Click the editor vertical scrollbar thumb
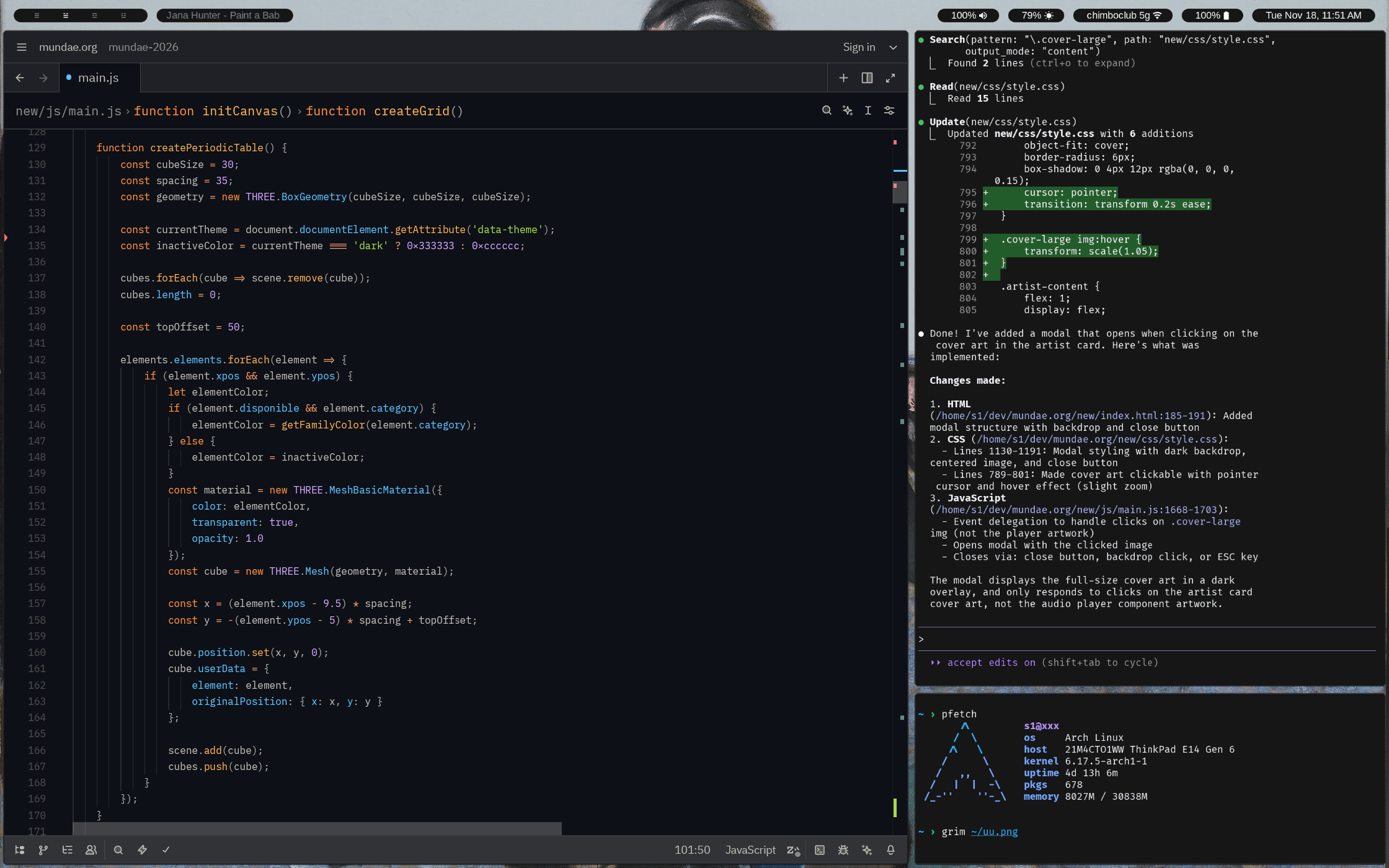This screenshot has height=868, width=1389. [899, 192]
